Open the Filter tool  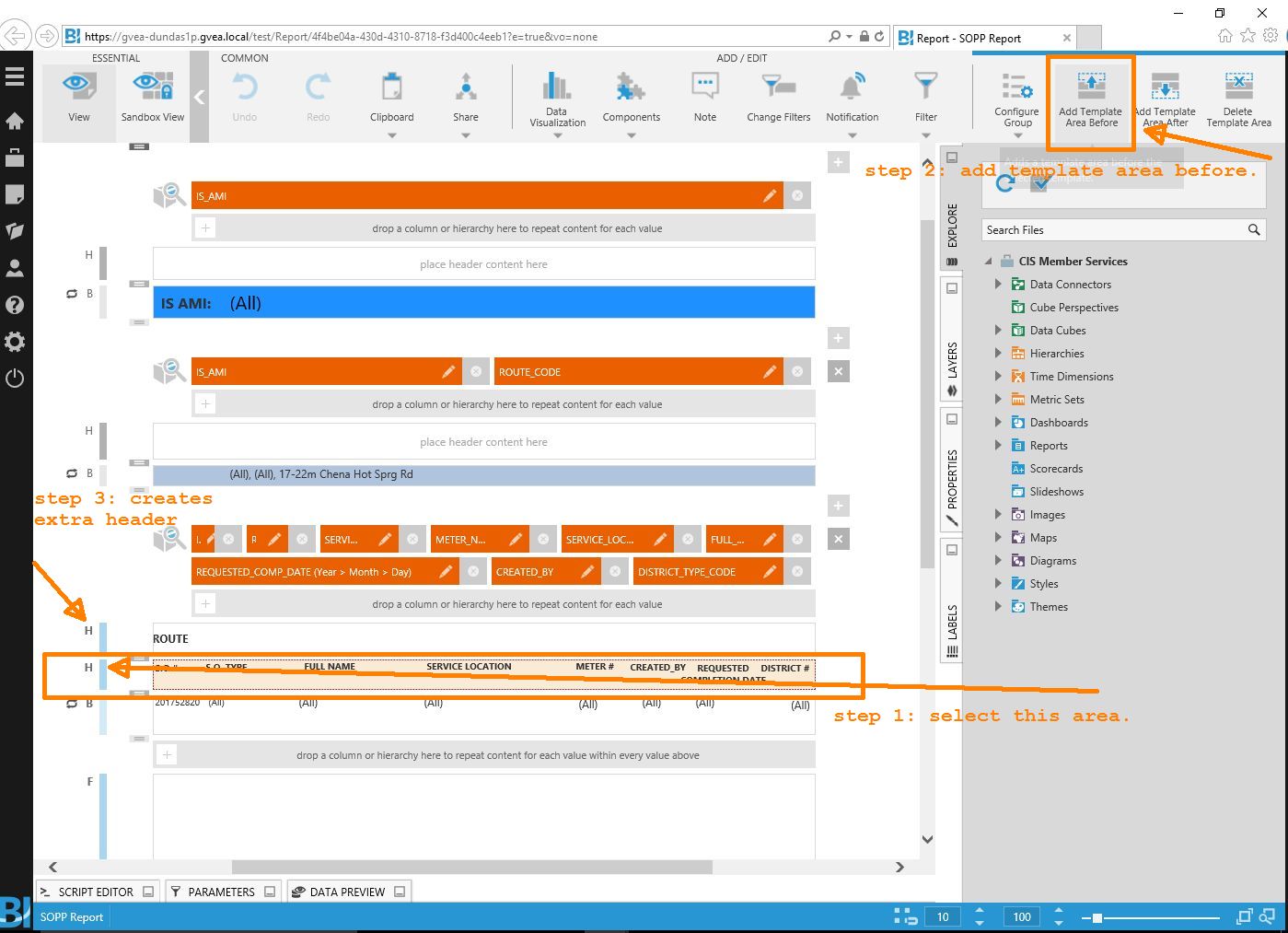(926, 97)
